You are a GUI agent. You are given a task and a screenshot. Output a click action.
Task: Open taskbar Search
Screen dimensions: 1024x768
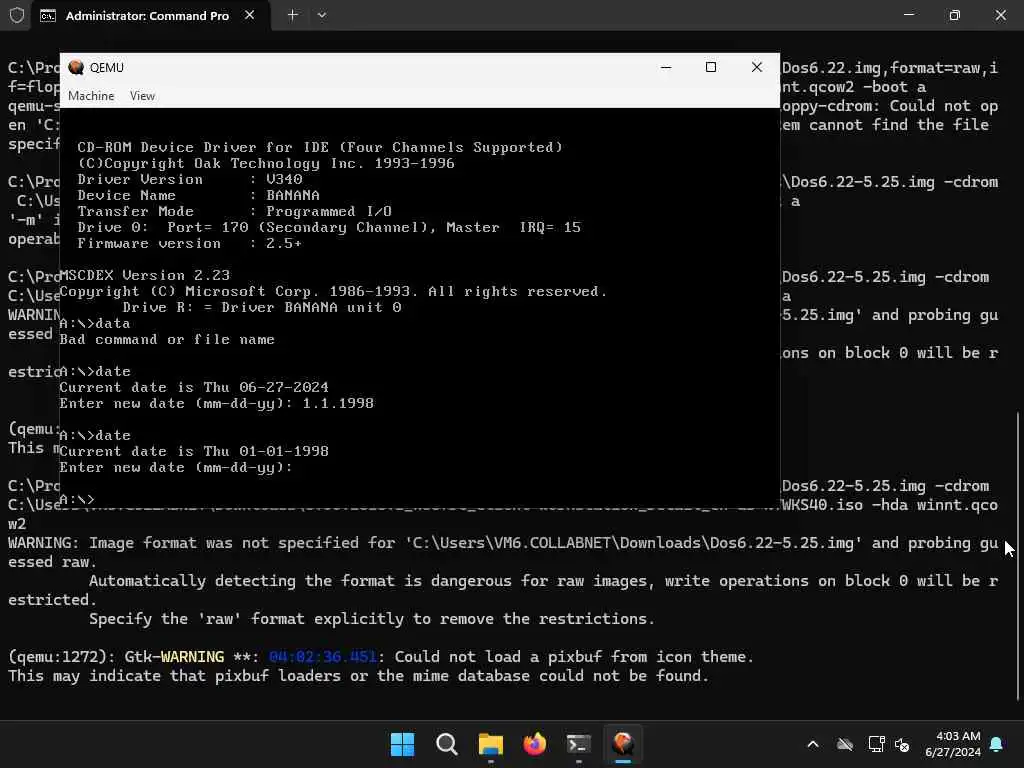(x=447, y=744)
